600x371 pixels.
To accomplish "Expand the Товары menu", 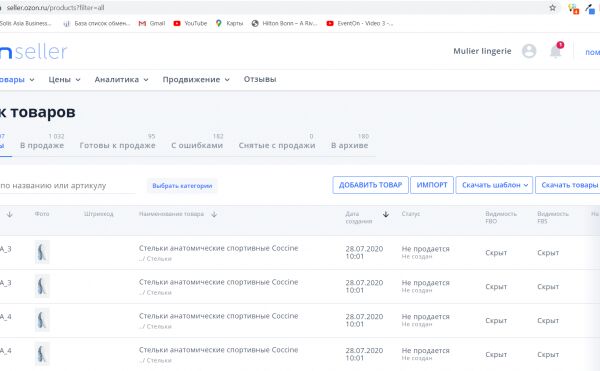I will click(17, 80).
